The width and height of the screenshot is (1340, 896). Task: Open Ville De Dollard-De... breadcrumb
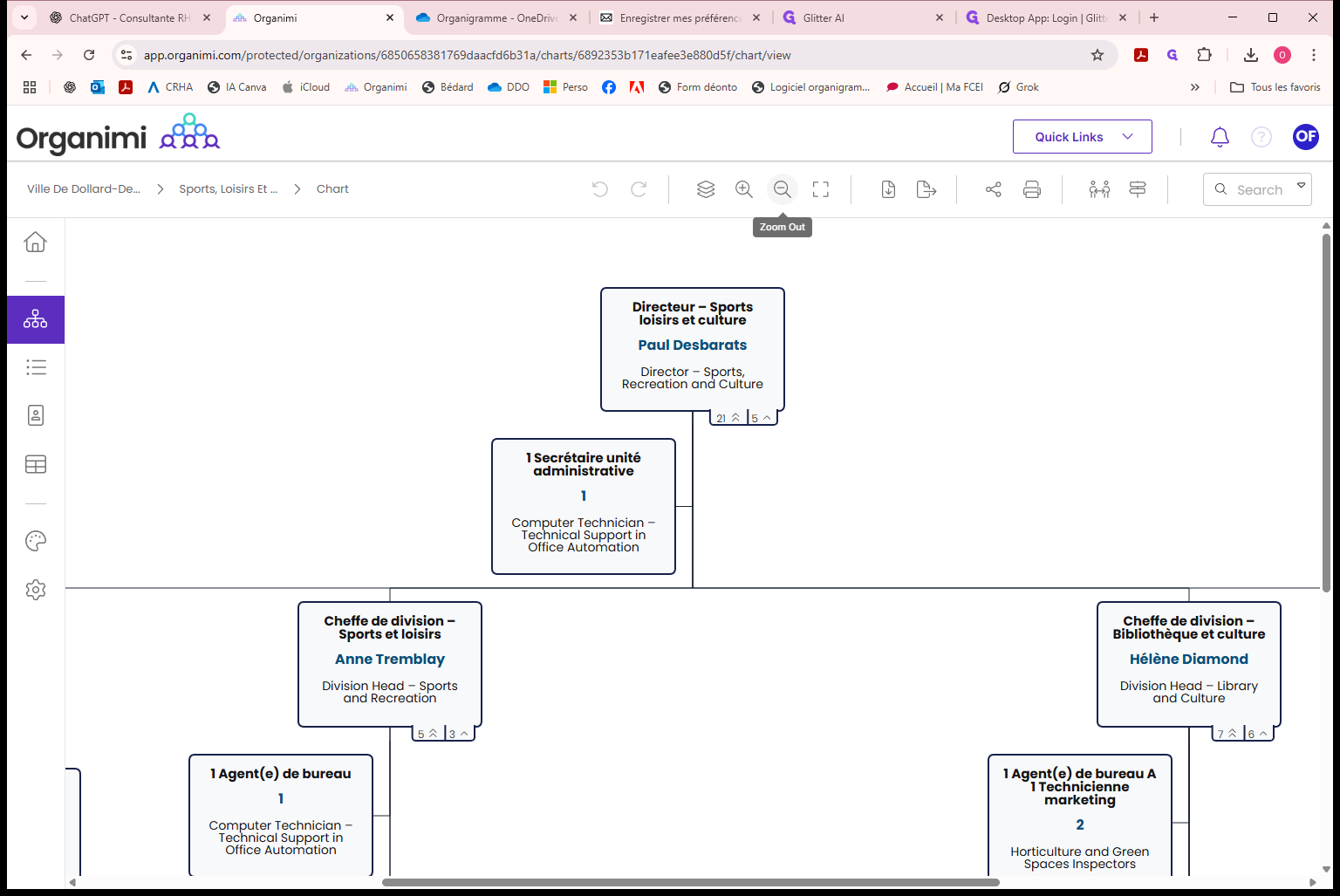(84, 189)
